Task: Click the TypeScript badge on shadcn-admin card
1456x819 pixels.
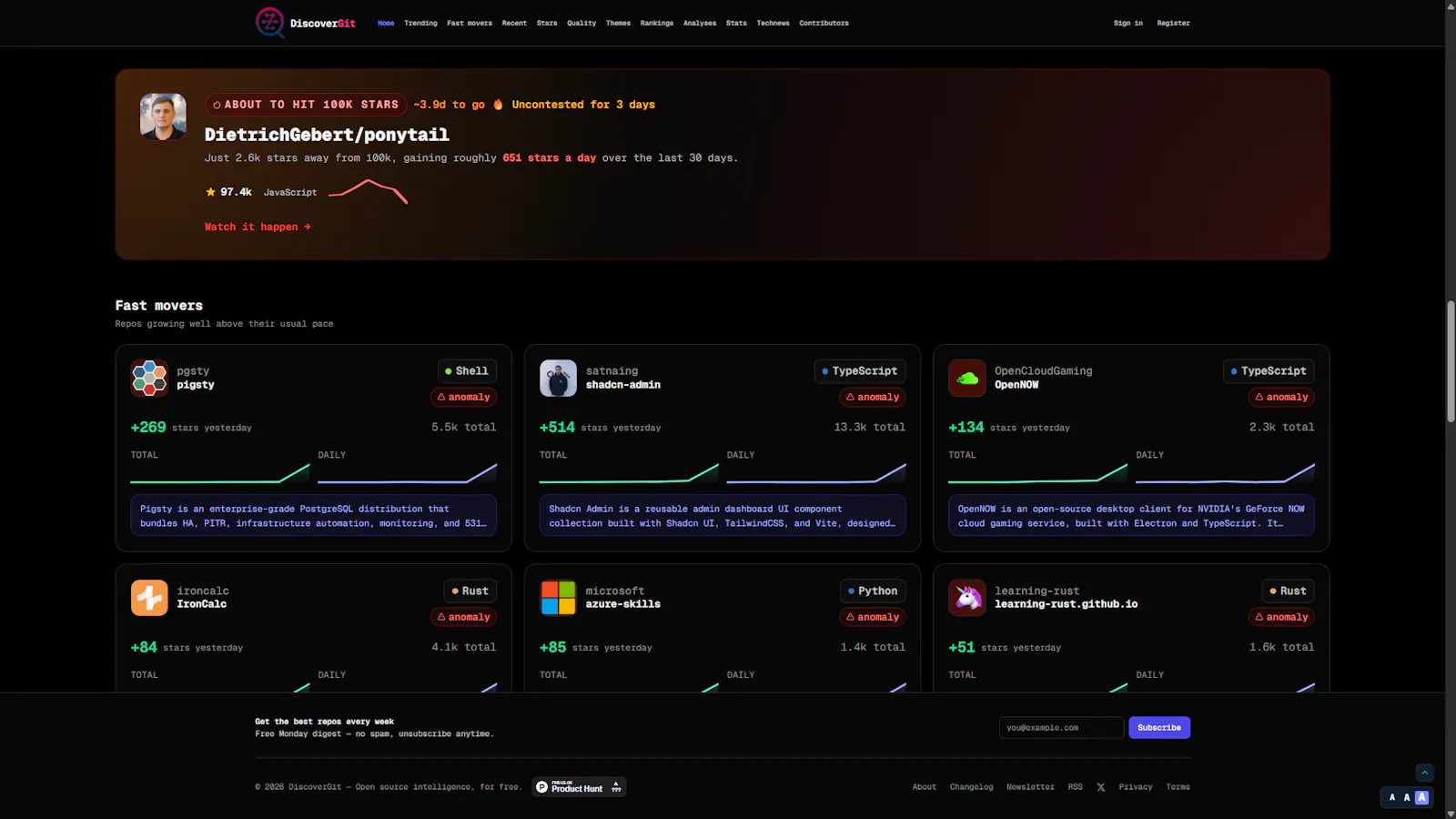Action: click(x=859, y=371)
